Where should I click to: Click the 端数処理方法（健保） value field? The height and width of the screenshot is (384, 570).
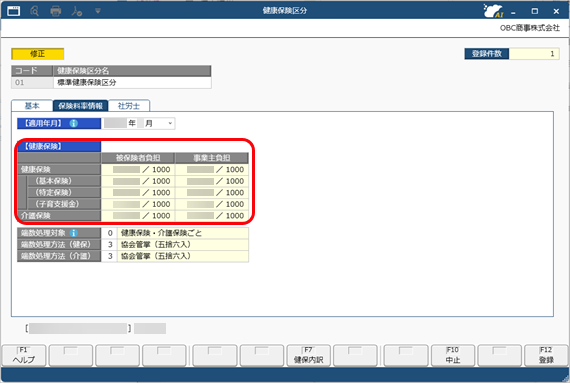coord(175,244)
